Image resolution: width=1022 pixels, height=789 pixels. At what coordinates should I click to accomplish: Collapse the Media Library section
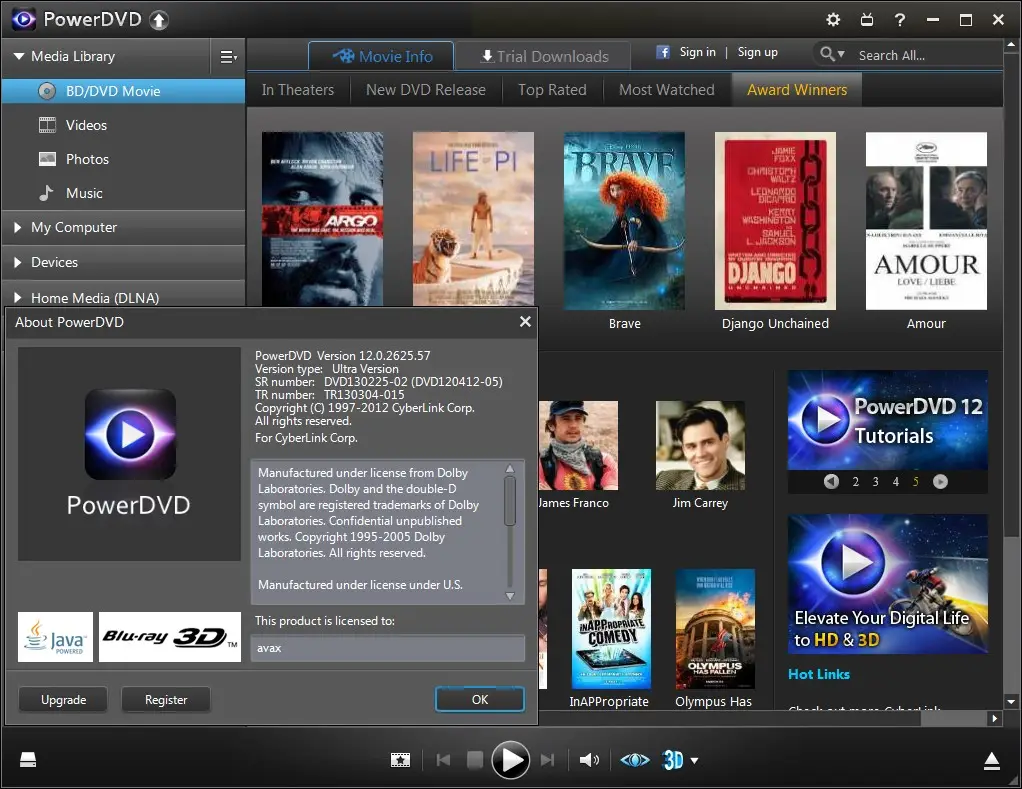tap(19, 56)
